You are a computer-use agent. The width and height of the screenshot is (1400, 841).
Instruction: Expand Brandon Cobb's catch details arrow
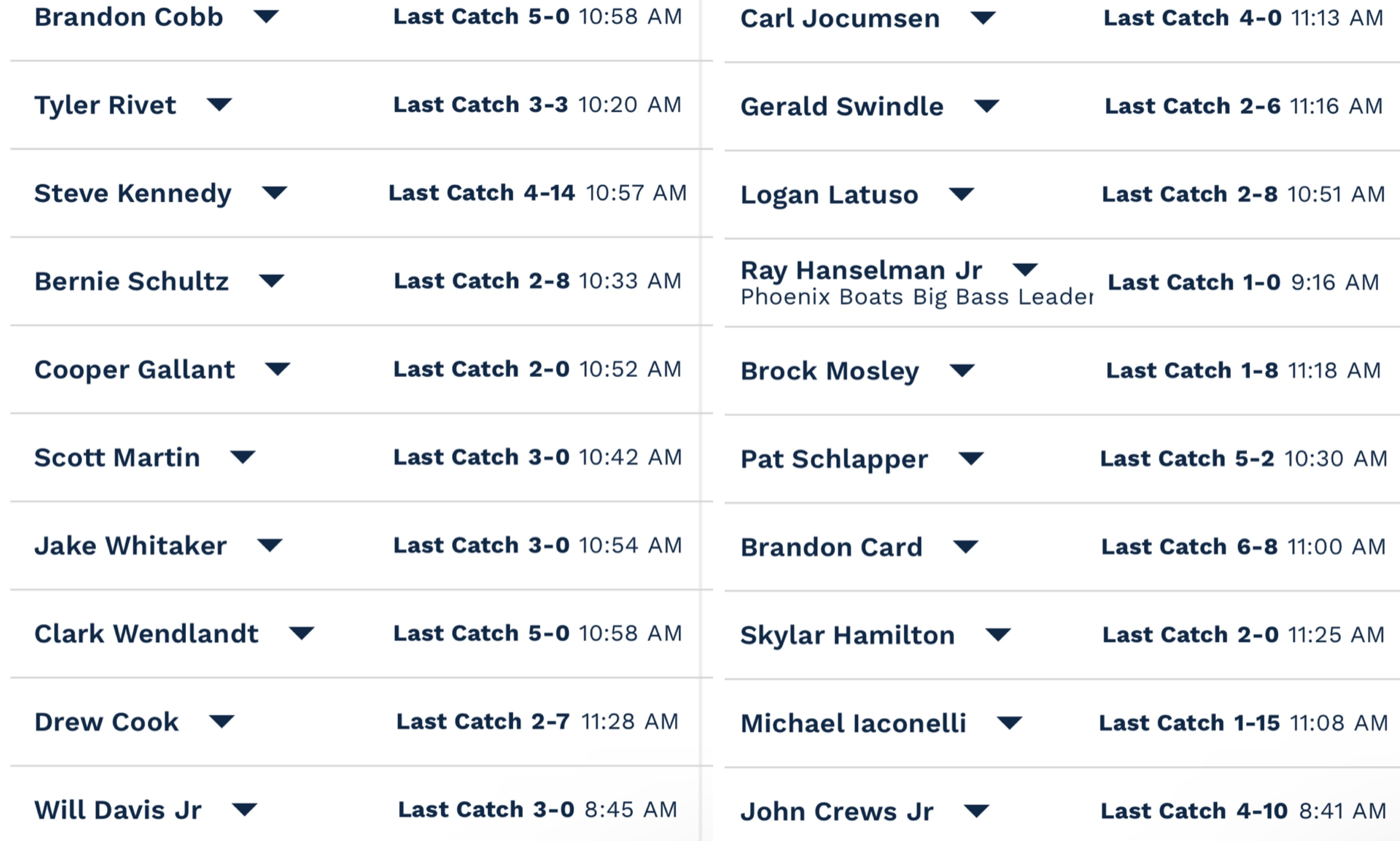[266, 17]
